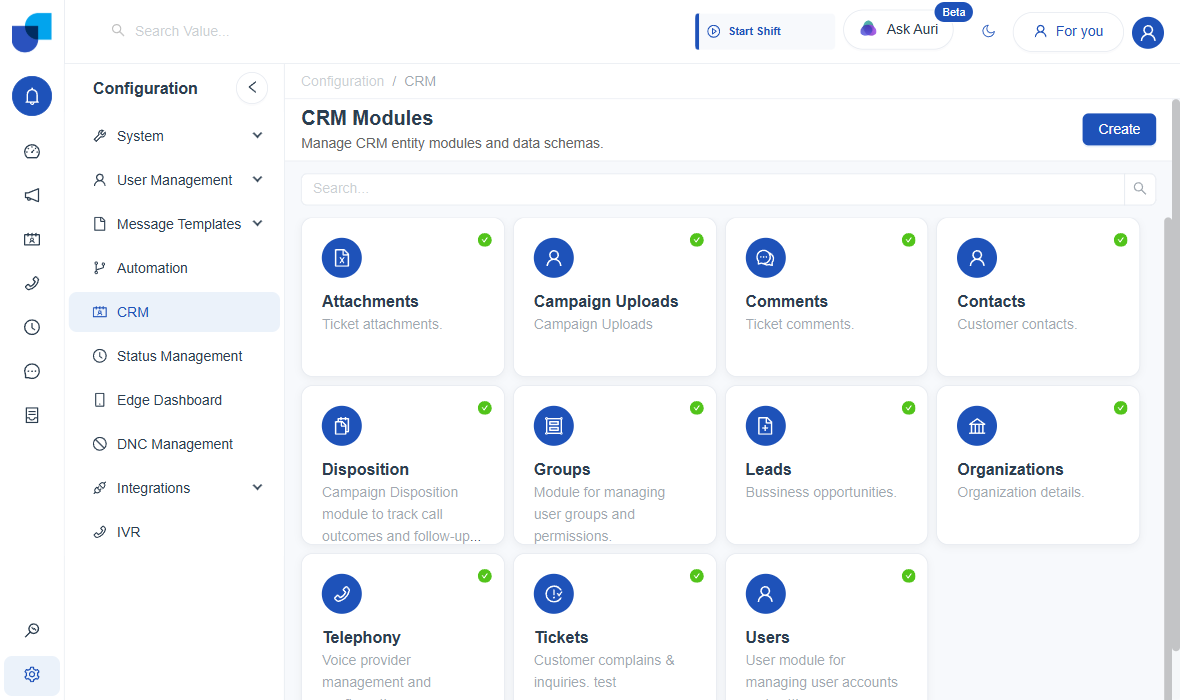
Task: Click the magnifier button beside module search
Action: (x=1139, y=189)
